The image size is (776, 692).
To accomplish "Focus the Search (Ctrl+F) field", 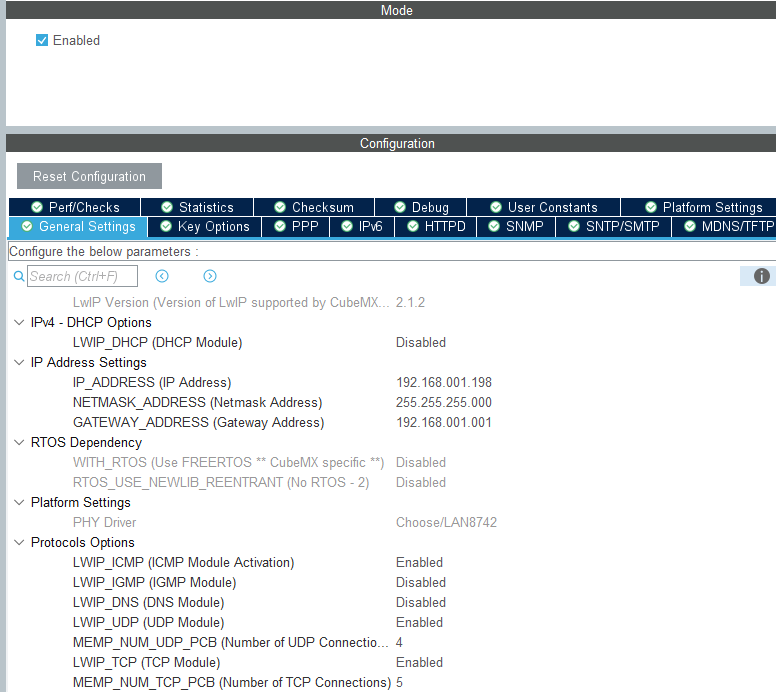I will [82, 276].
